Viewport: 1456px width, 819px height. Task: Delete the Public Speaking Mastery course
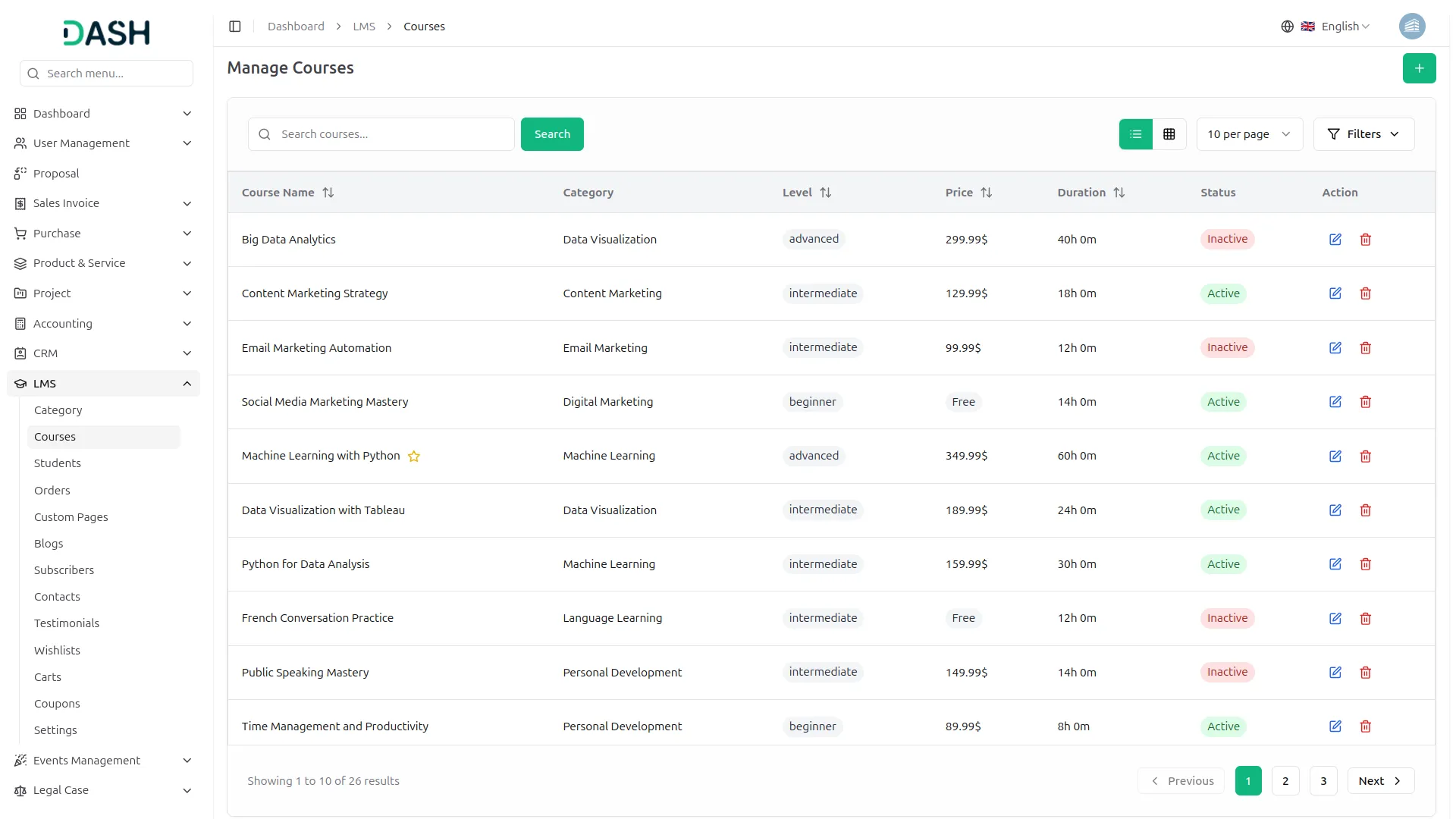[1365, 673]
